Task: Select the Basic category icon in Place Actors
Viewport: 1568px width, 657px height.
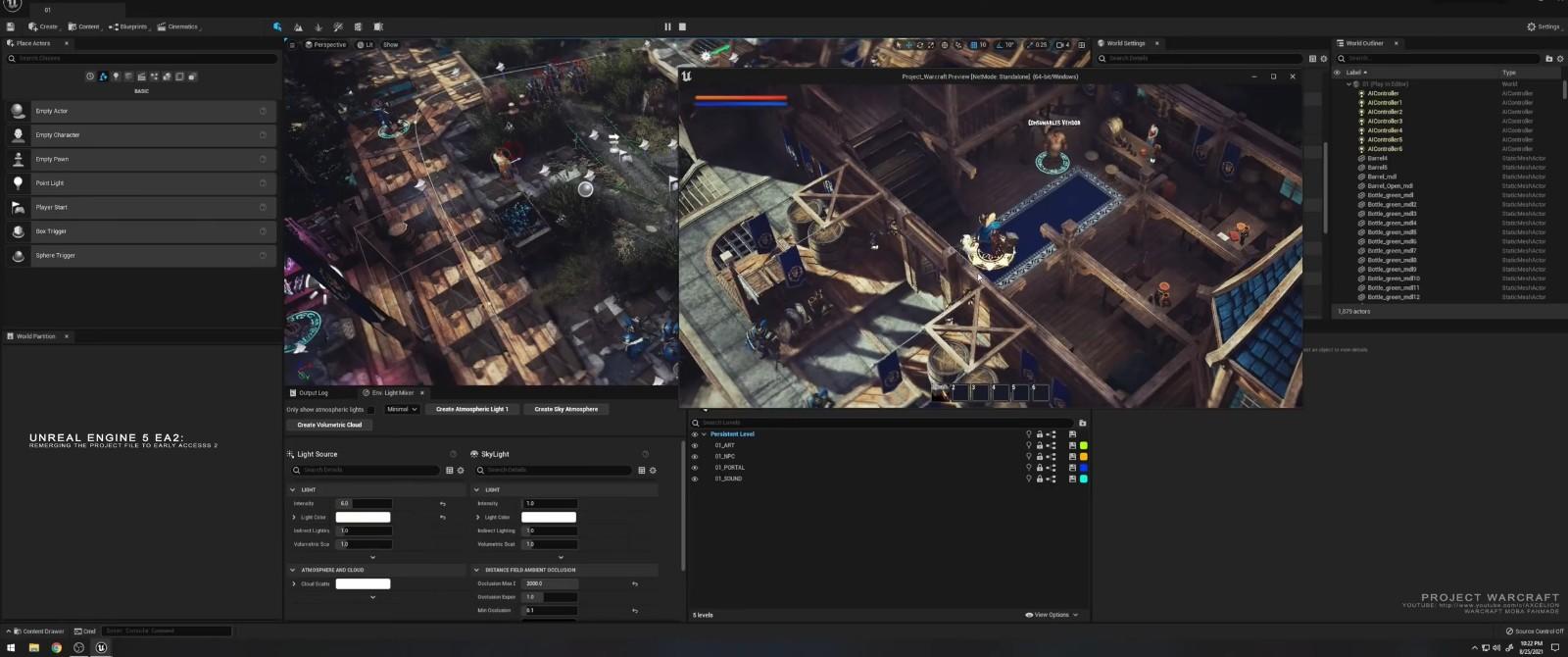Action: coord(103,76)
